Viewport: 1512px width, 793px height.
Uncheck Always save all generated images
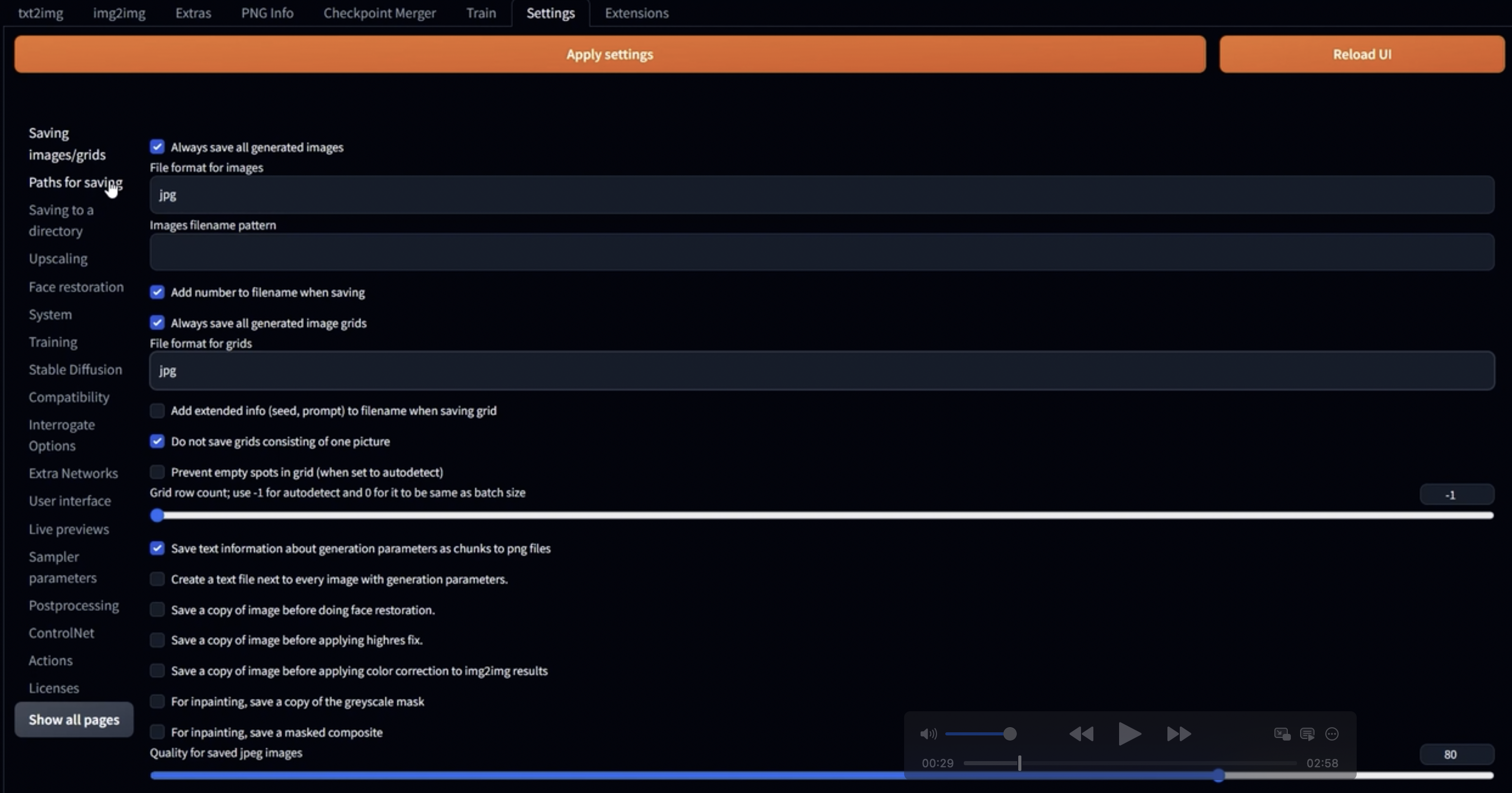click(x=157, y=147)
